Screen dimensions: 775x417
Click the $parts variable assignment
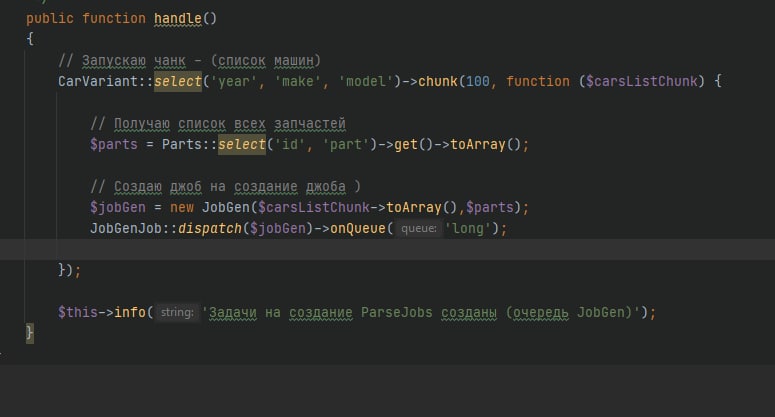[x=114, y=145]
